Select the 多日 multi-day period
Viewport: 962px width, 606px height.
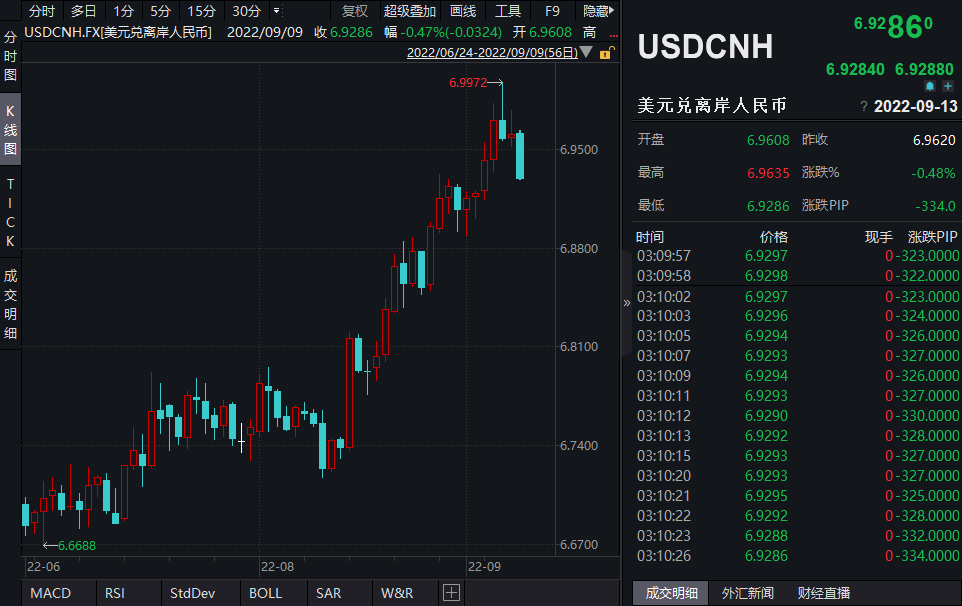(x=83, y=10)
